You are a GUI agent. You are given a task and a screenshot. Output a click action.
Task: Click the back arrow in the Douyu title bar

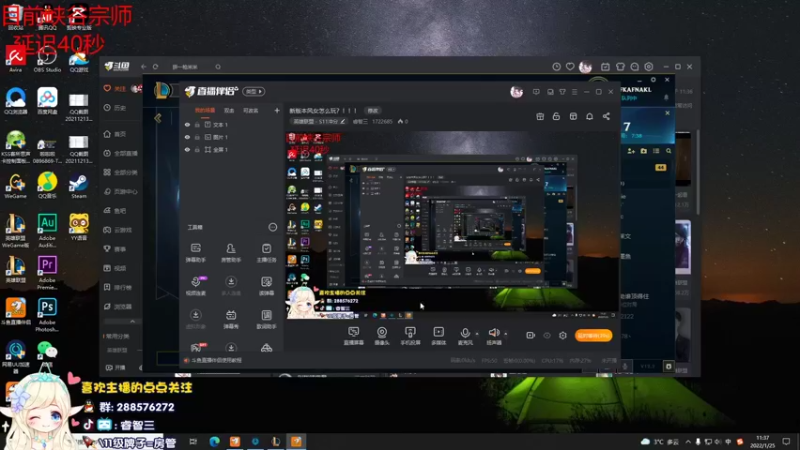(143, 67)
